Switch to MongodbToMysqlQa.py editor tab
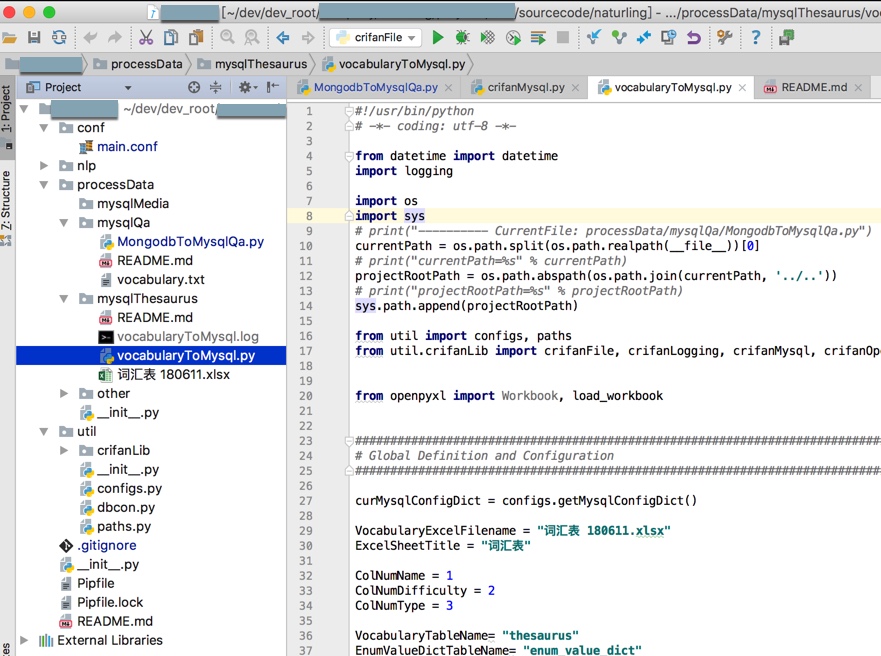Screen dimensions: 881x656 (x=375, y=88)
